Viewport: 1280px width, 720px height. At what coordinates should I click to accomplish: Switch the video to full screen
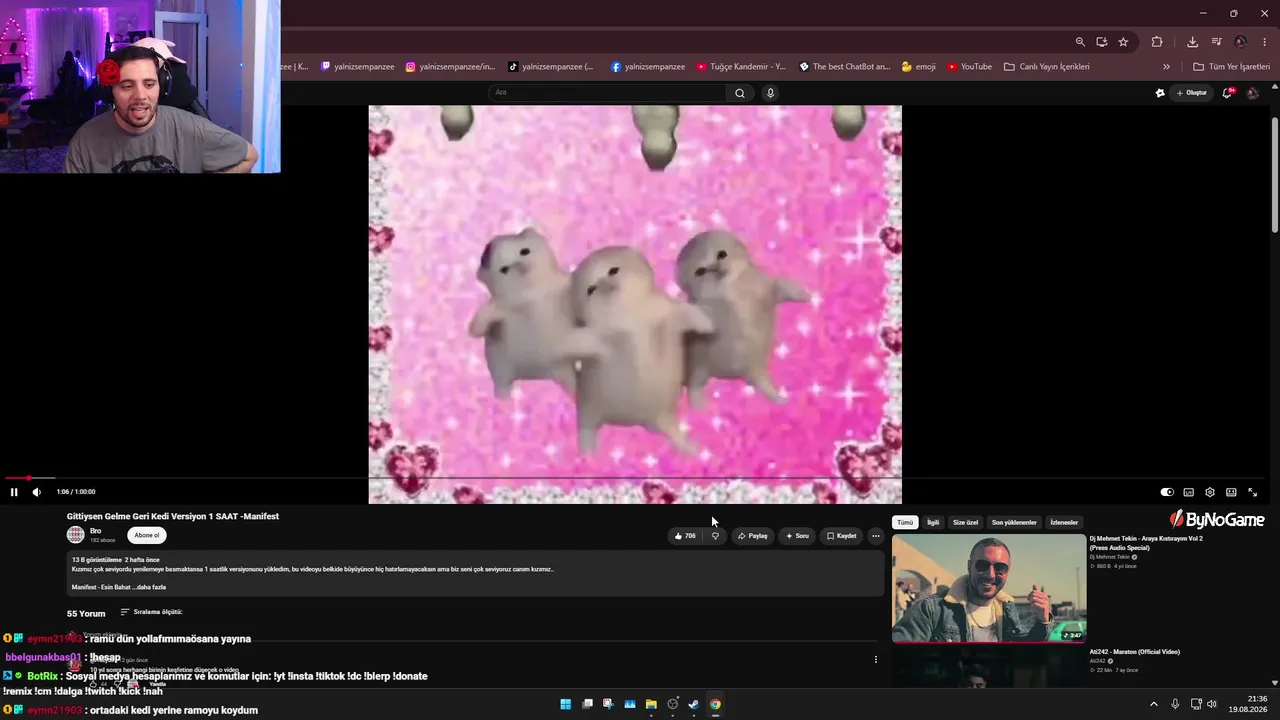pyautogui.click(x=1252, y=492)
